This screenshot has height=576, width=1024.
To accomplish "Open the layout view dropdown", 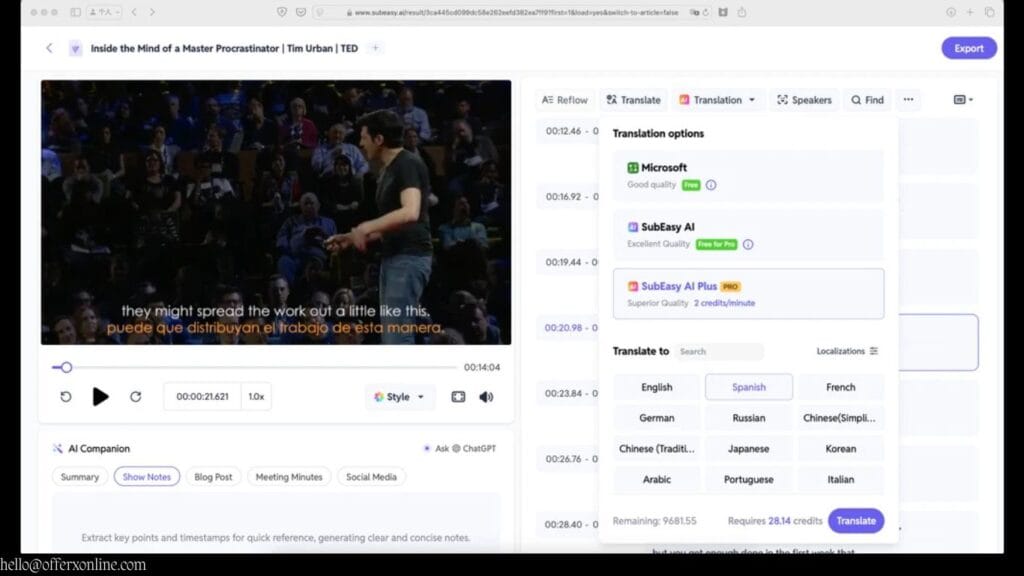I will pos(963,100).
